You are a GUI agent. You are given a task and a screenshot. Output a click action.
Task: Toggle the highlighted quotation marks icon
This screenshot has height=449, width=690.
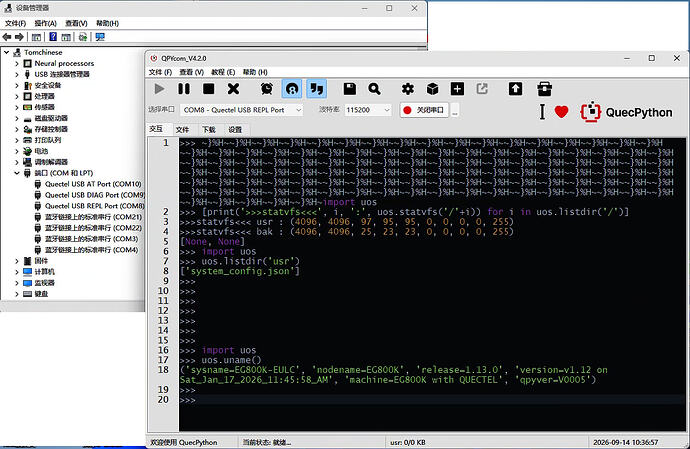[x=316, y=89]
